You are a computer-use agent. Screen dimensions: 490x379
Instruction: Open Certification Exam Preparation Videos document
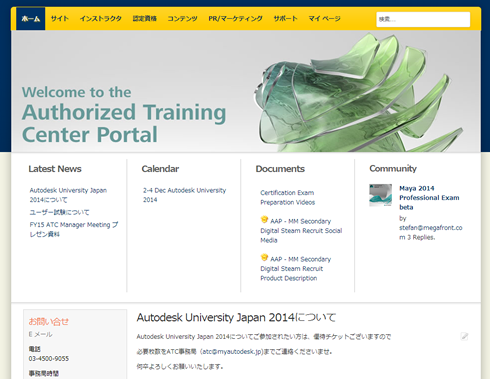tap(288, 197)
